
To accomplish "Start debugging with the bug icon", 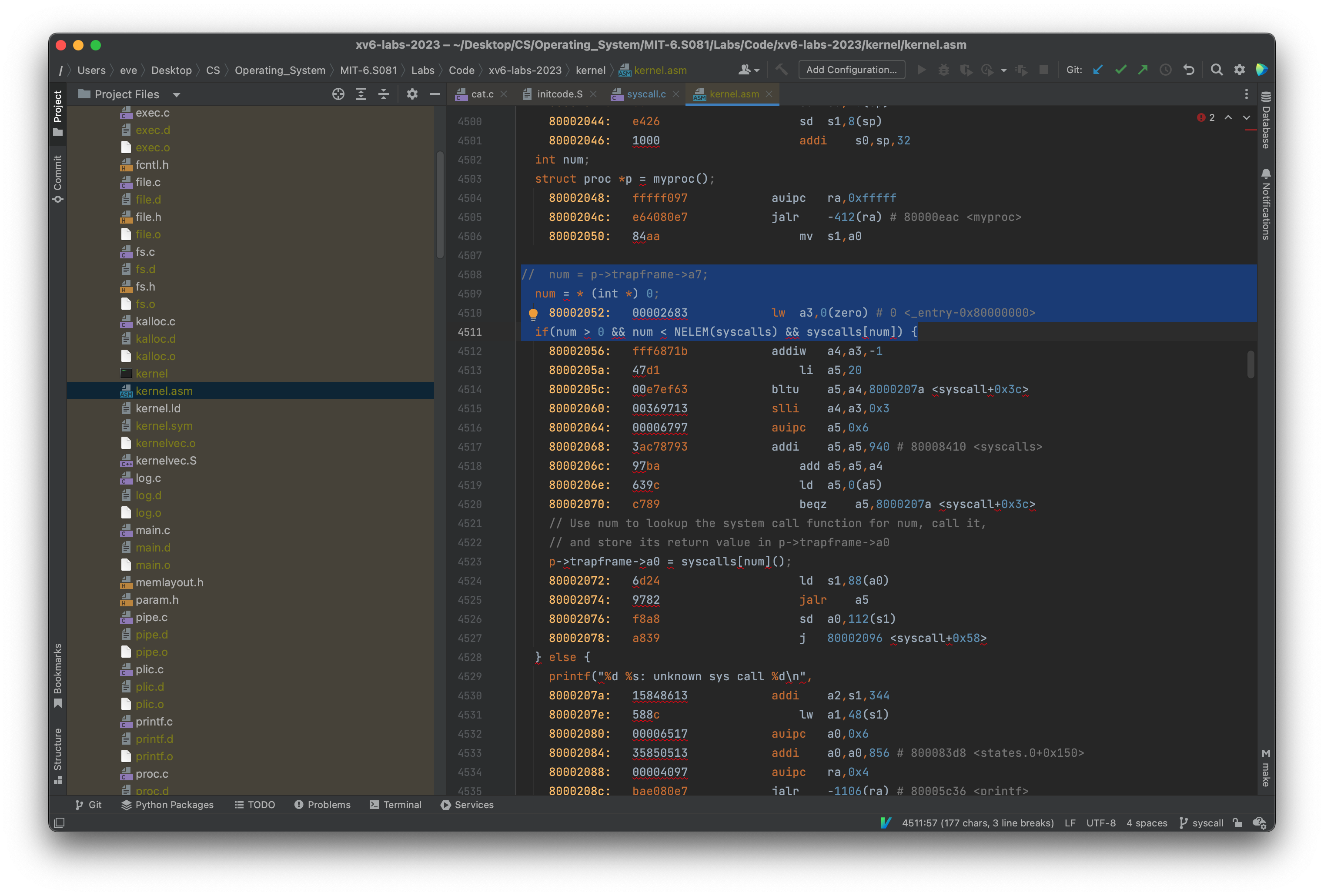I will point(944,70).
